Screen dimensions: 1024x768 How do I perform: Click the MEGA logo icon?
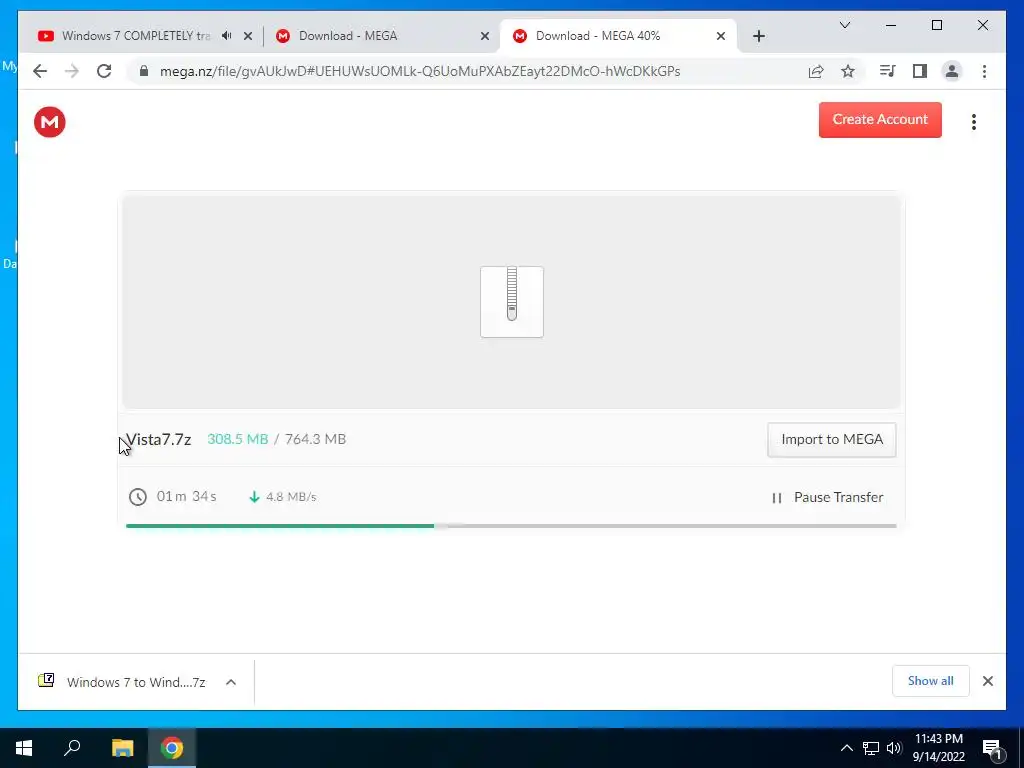pos(50,122)
